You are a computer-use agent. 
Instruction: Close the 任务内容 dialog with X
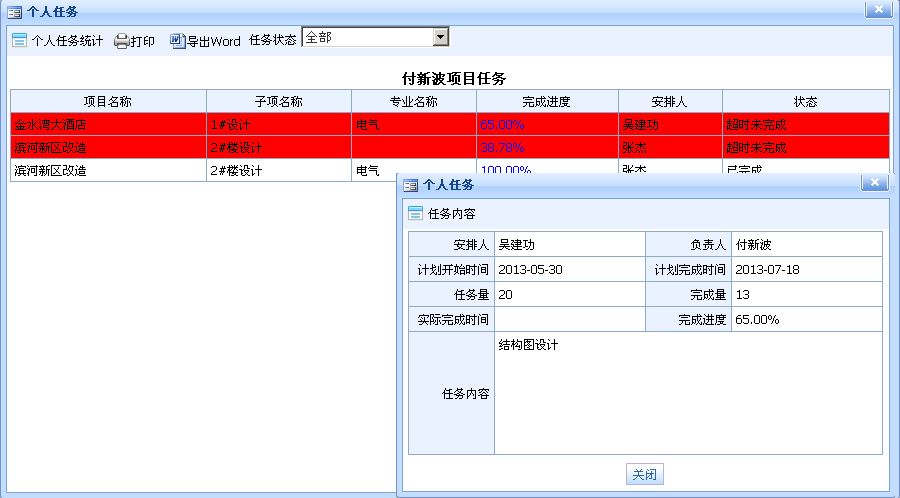[x=875, y=183]
